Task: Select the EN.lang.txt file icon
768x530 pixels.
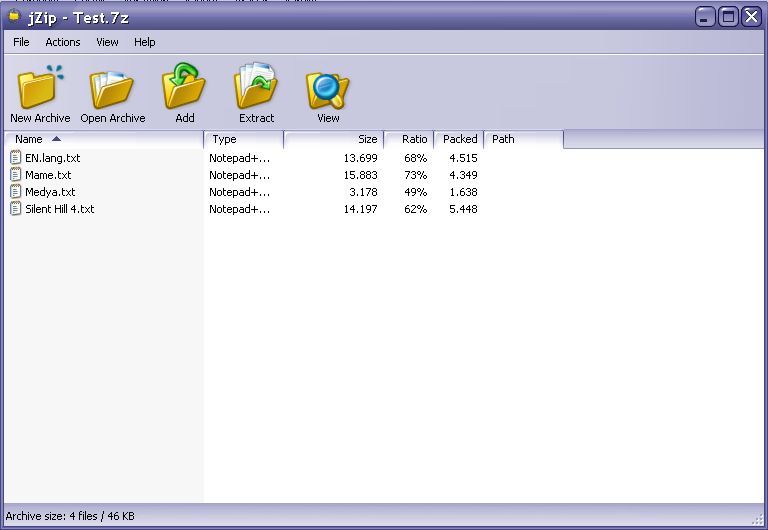Action: (x=16, y=158)
